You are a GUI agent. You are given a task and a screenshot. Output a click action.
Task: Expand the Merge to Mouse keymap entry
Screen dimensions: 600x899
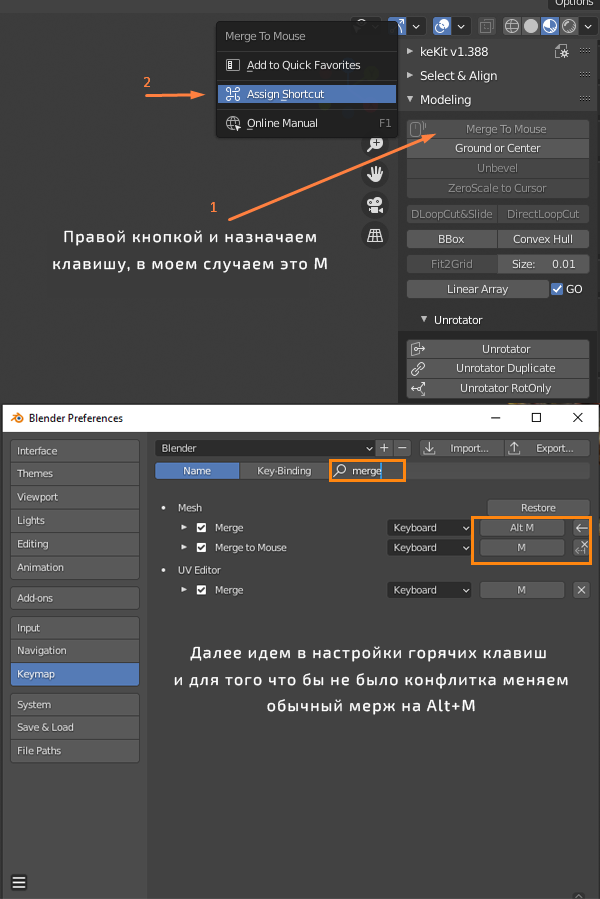tap(184, 547)
